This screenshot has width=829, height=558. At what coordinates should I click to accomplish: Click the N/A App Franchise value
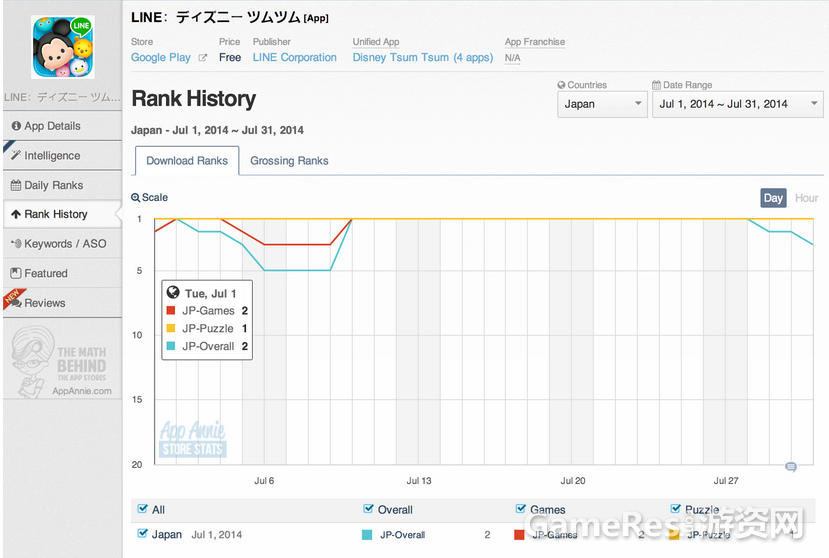tap(512, 58)
